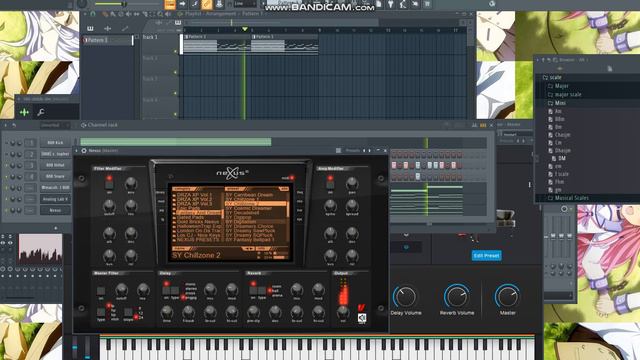Click the magnifier search icon in left panel
640x360 pixels.
[41, 112]
